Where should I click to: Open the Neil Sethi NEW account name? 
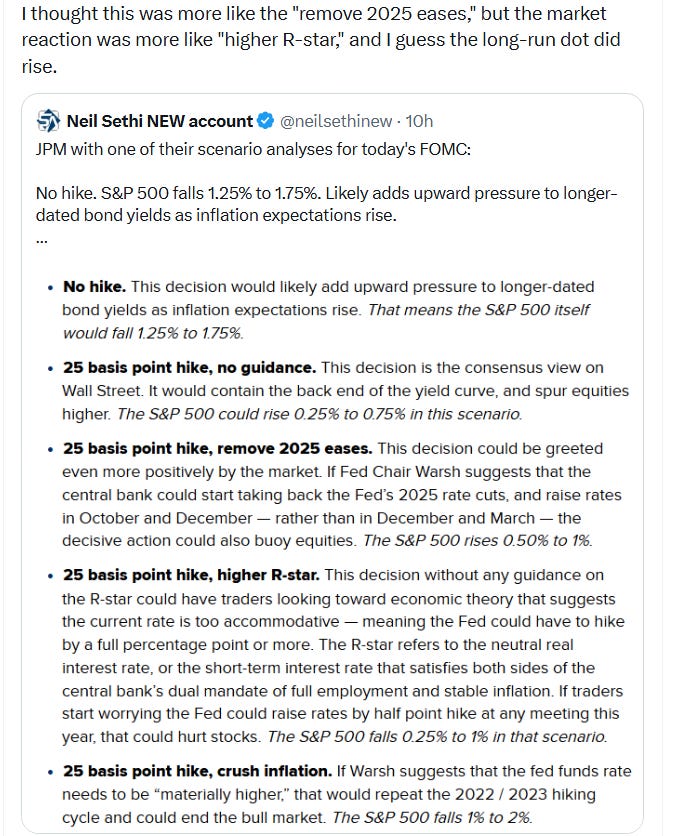pos(159,121)
